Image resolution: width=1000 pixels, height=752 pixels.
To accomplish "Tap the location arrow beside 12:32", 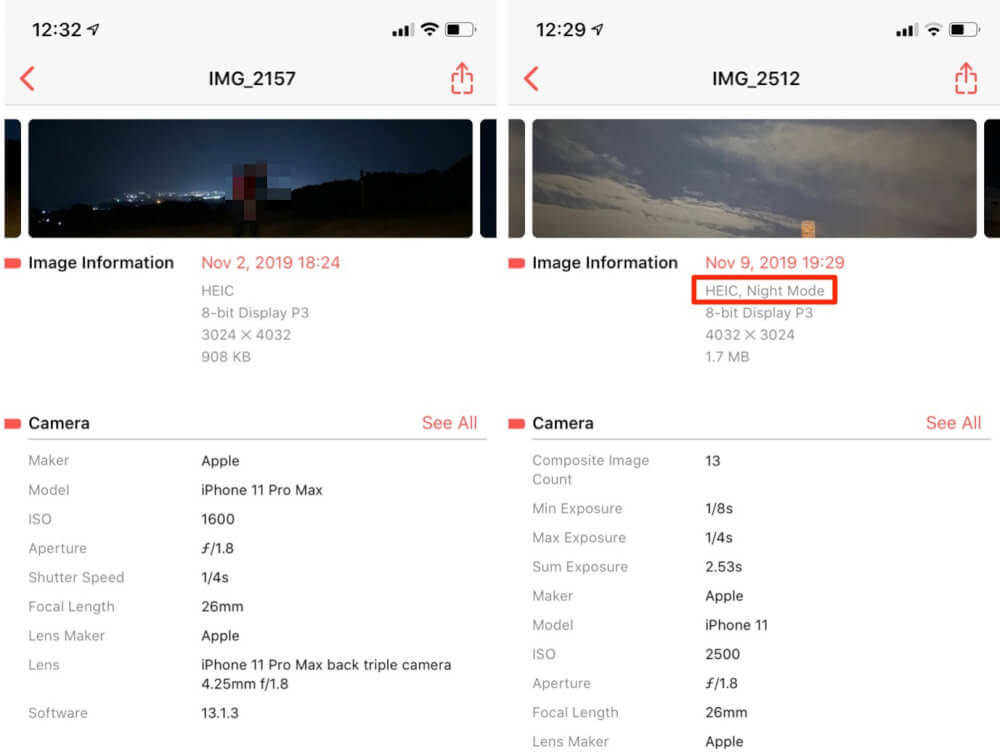I will [x=94, y=29].
